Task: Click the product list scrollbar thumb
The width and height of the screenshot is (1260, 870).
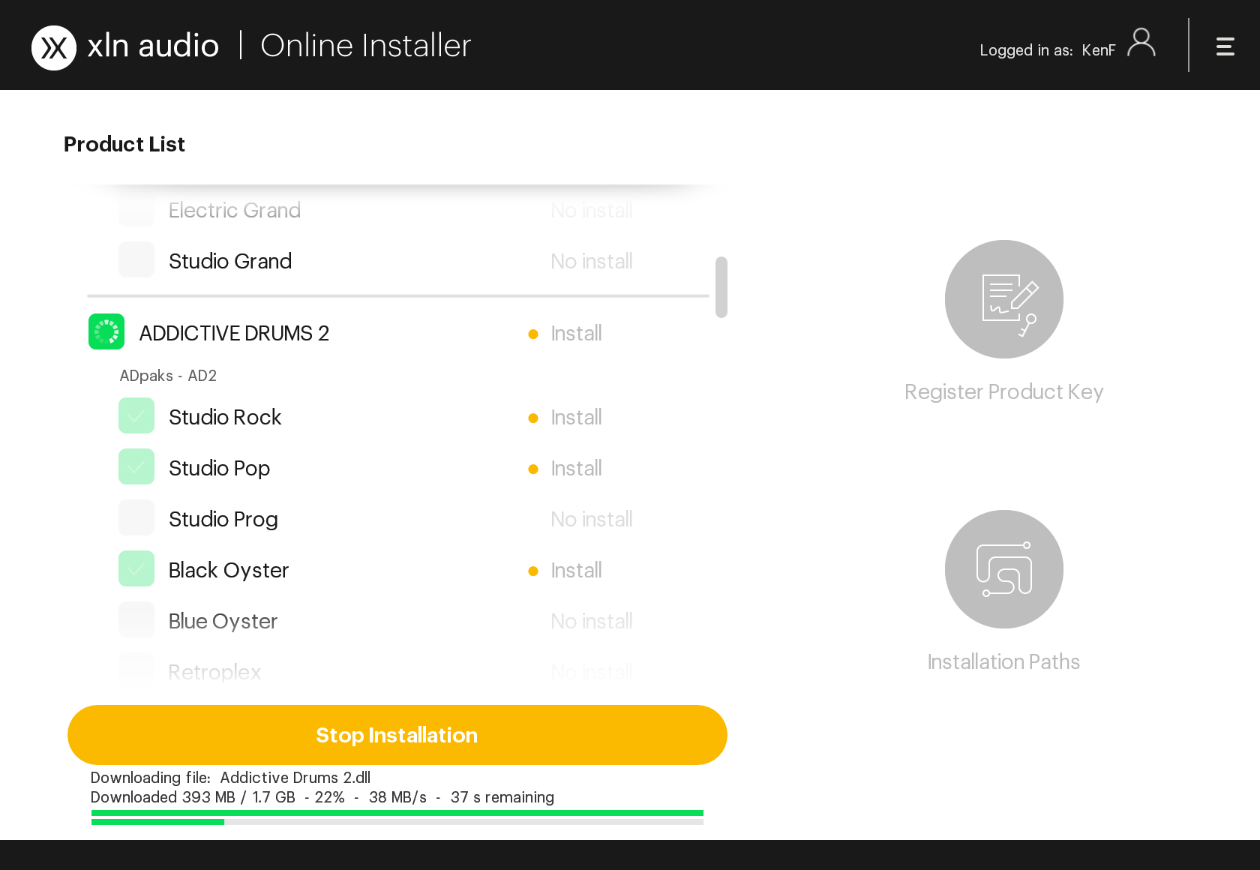Action: click(721, 287)
